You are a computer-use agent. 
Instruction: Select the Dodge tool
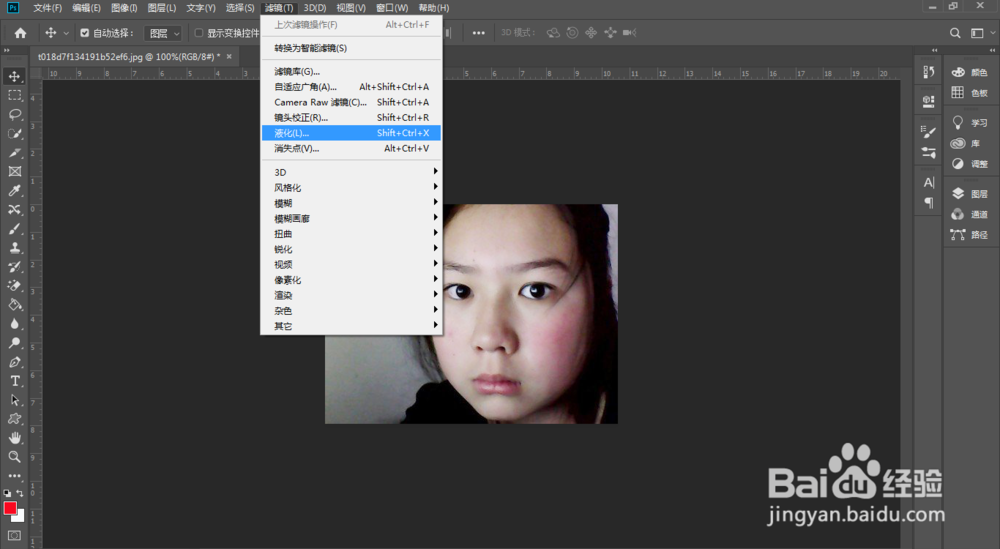click(x=15, y=343)
